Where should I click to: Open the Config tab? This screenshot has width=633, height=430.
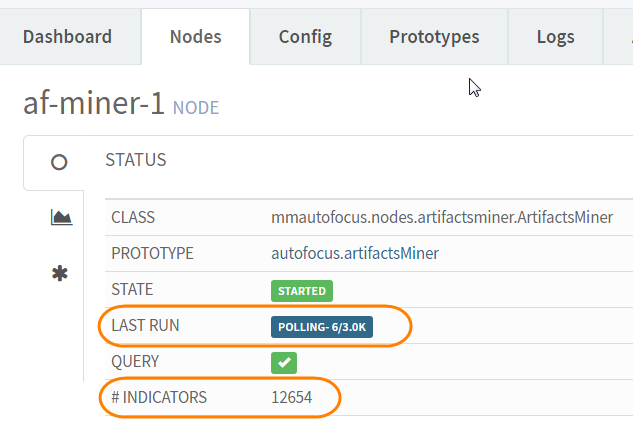305,37
